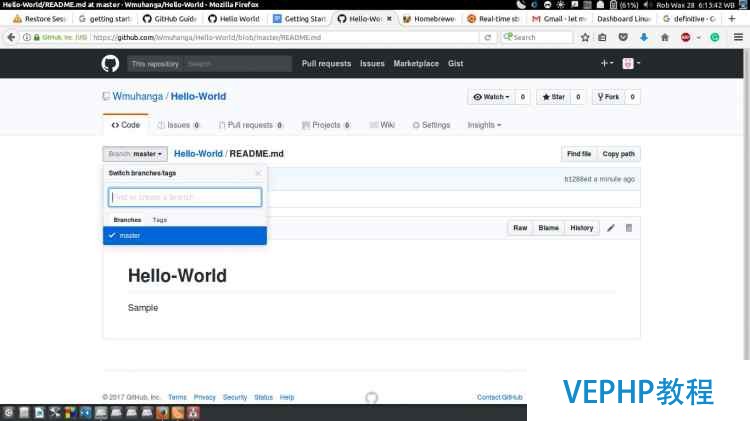Delete this file with the trash icon
Screen dimensions: 750x421
[x=629, y=228]
